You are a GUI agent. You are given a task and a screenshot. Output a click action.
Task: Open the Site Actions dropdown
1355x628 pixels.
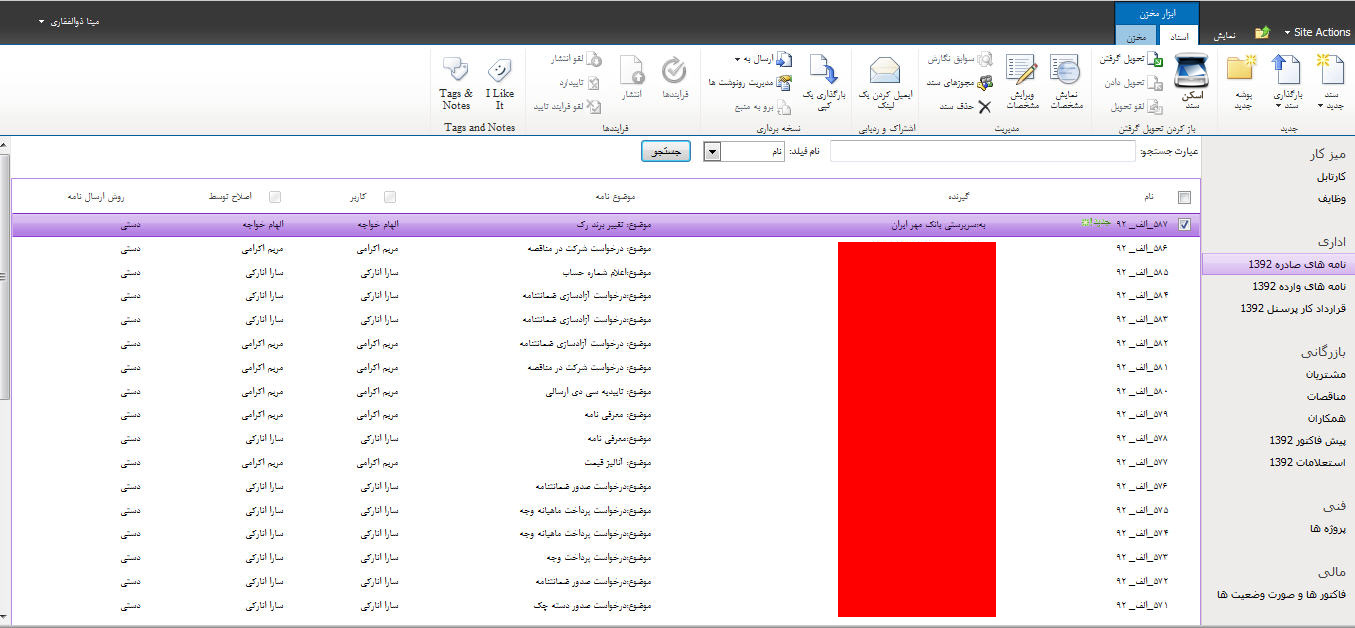1317,32
